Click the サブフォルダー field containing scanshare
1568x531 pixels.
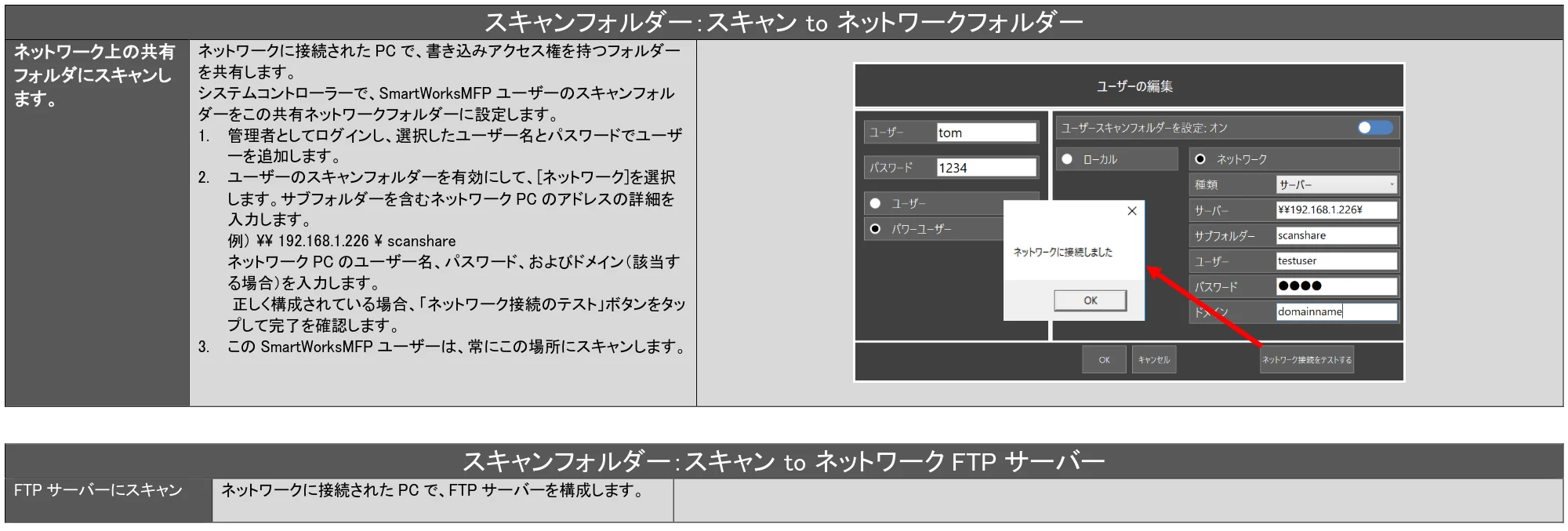(x=1337, y=235)
